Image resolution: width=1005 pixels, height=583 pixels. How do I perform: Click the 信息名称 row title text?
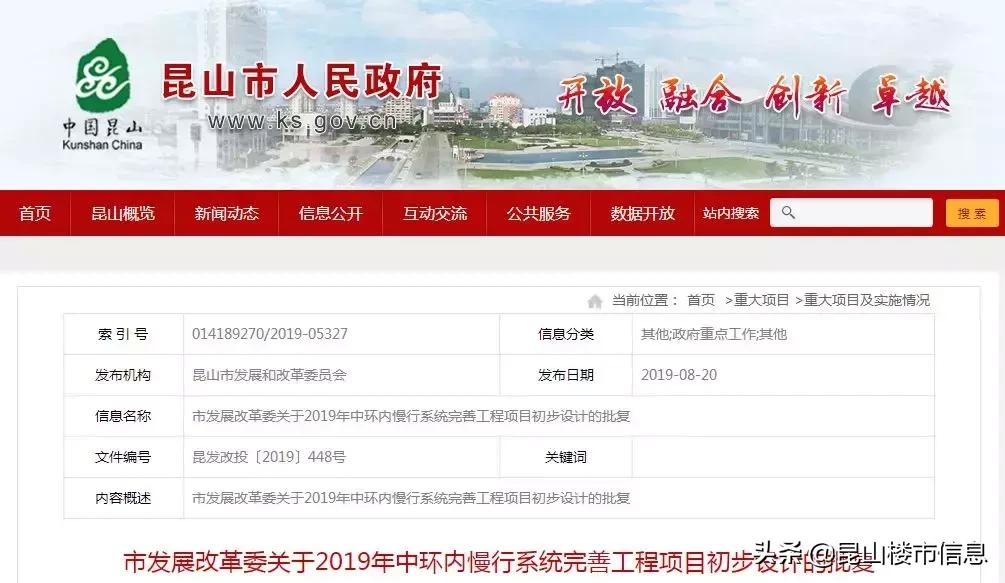[411, 416]
